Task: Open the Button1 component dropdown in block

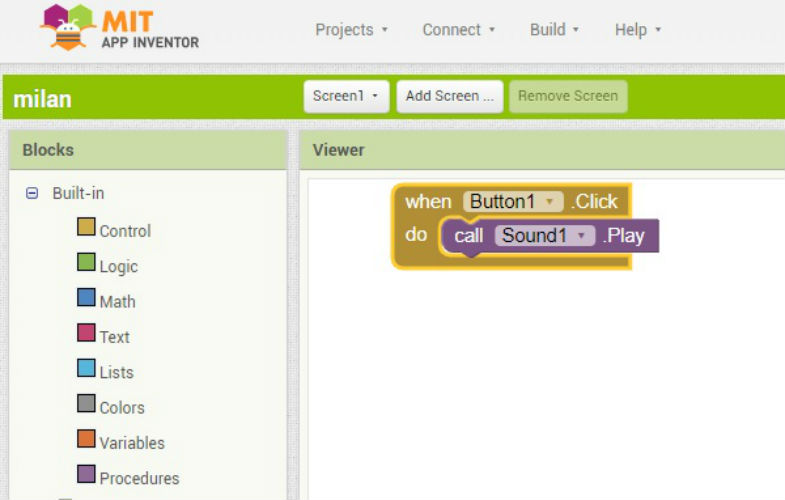Action: [513, 202]
